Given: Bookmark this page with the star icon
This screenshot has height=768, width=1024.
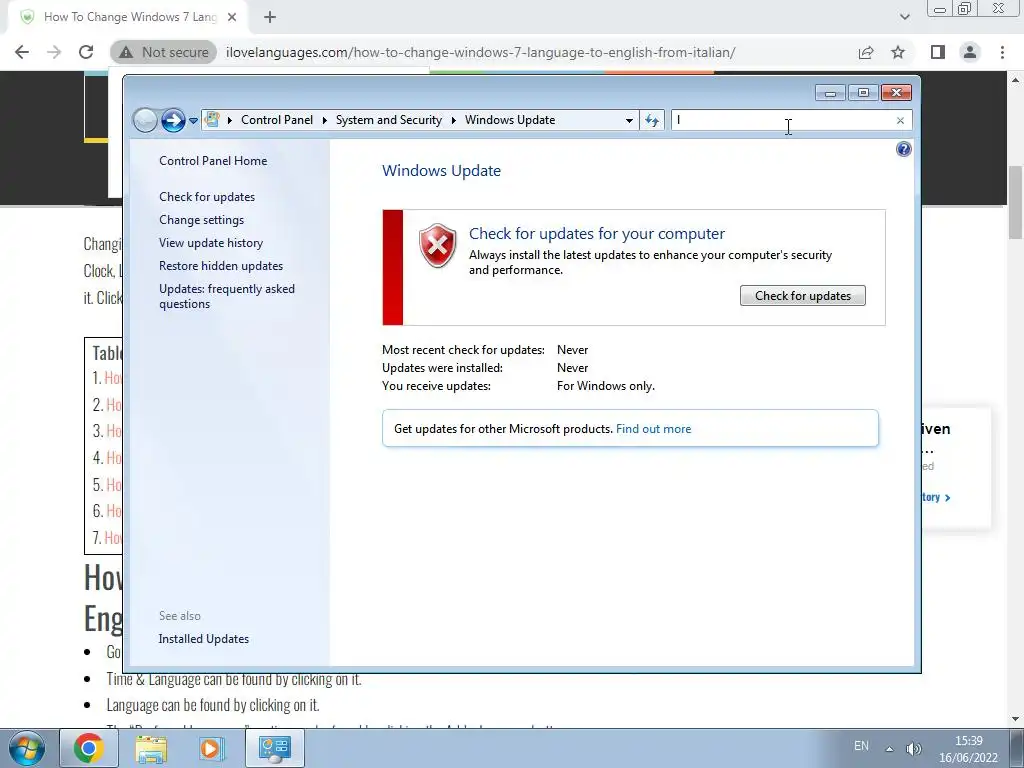Looking at the screenshot, I should coord(898,52).
